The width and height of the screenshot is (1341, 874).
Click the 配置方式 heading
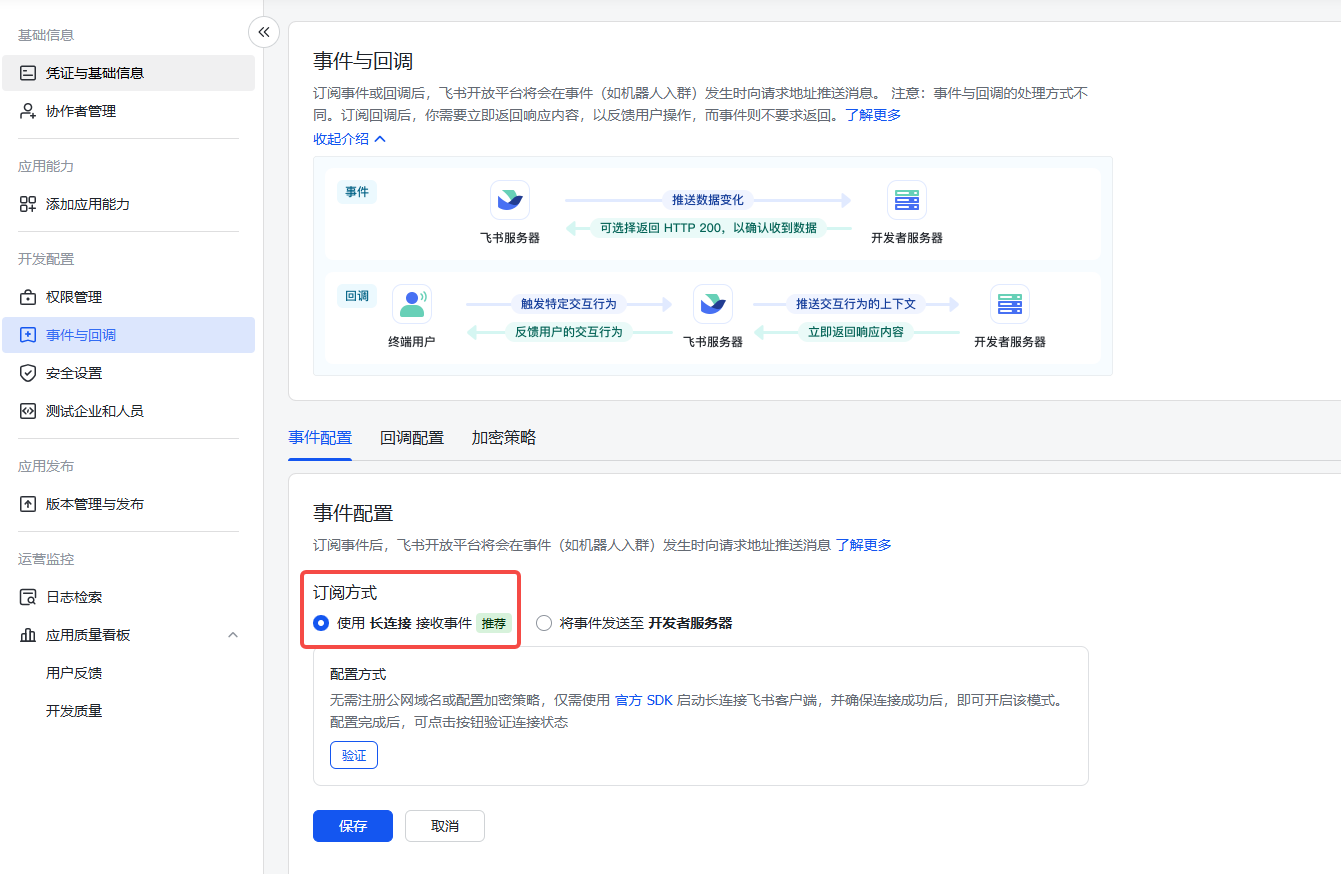pyautogui.click(x=358, y=674)
